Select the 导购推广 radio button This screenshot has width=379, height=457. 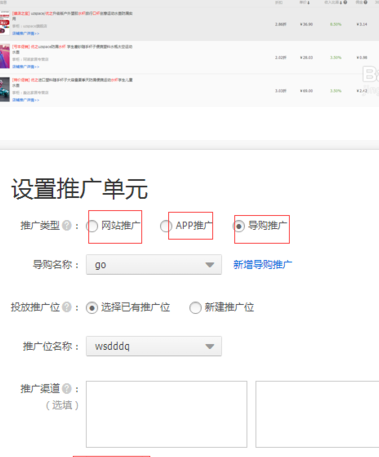tap(239, 226)
